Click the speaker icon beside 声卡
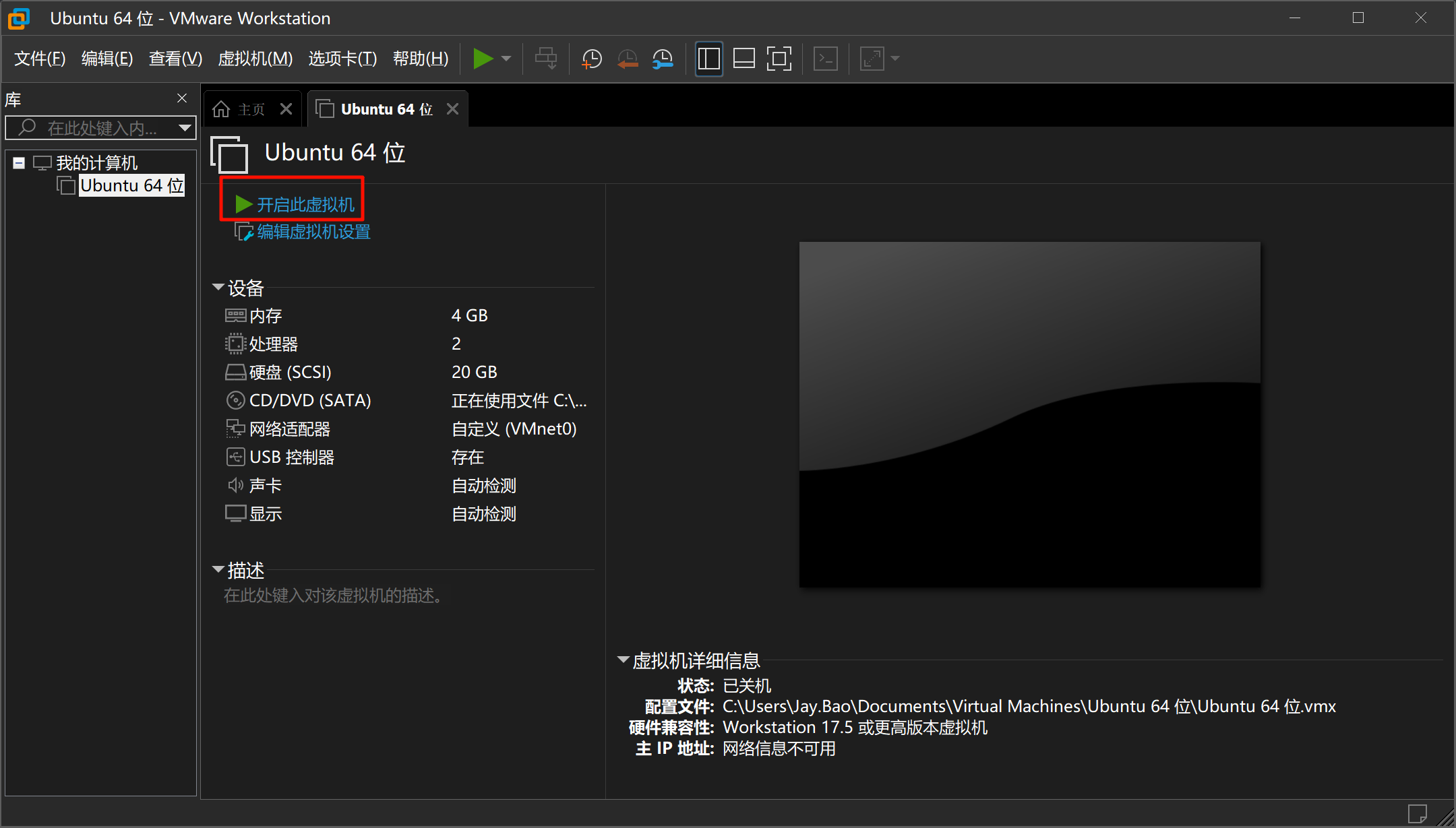The width and height of the screenshot is (1456, 828). coord(235,485)
